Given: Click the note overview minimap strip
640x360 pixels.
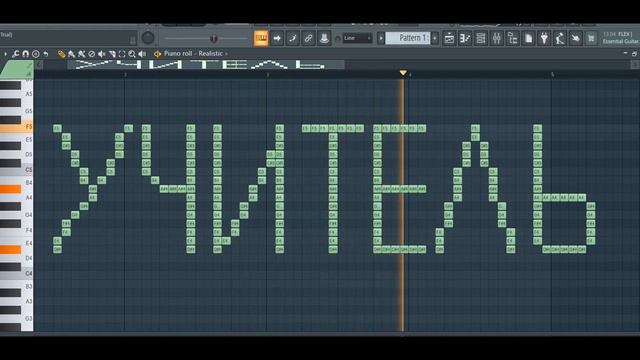Looking at the screenshot, I should pos(206,64).
